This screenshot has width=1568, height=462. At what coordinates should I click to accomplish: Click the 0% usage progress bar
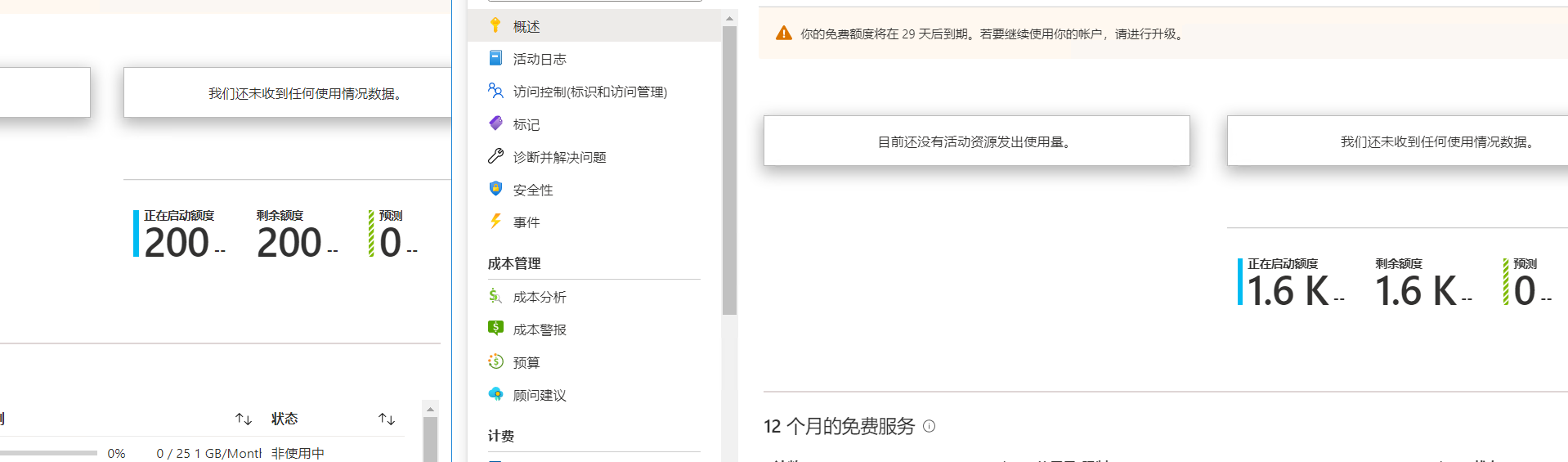point(49,453)
